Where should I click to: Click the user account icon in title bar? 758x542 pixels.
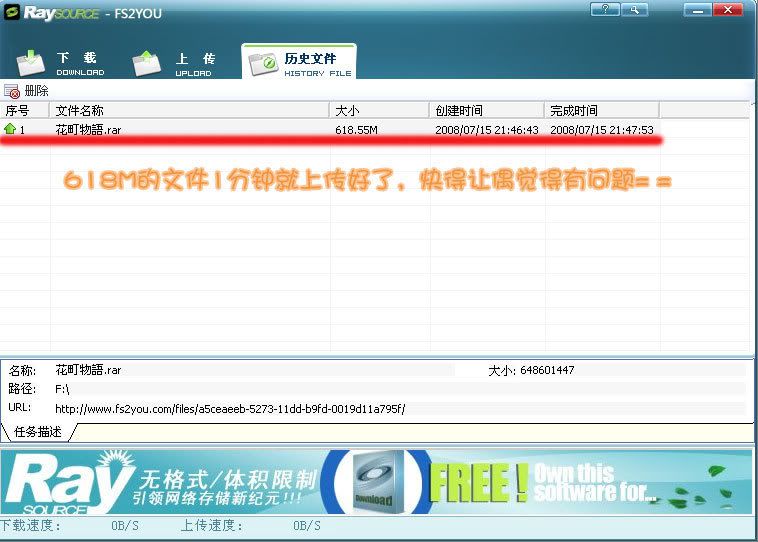[x=633, y=9]
